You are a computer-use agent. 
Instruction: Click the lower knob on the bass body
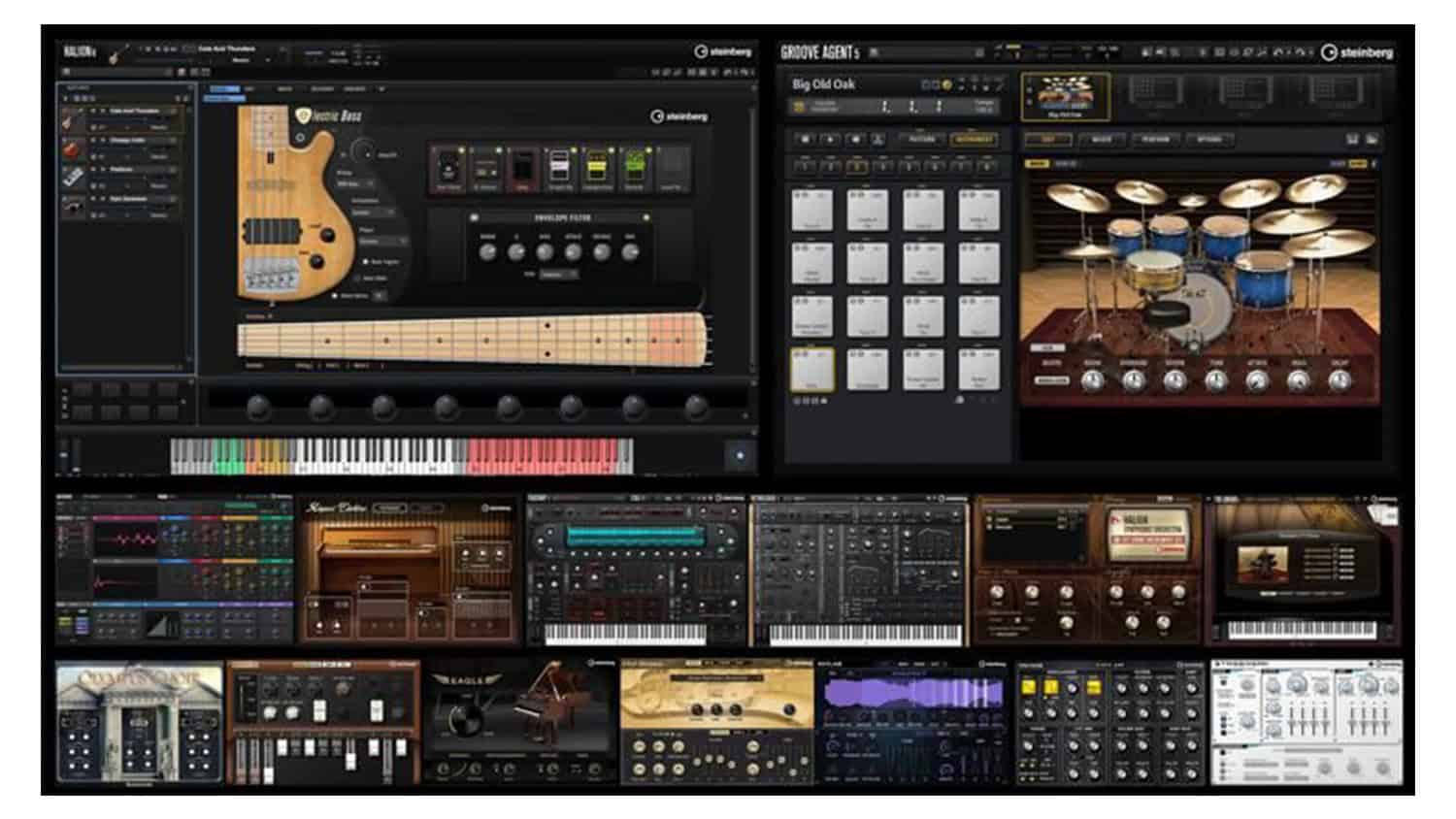pos(316,260)
